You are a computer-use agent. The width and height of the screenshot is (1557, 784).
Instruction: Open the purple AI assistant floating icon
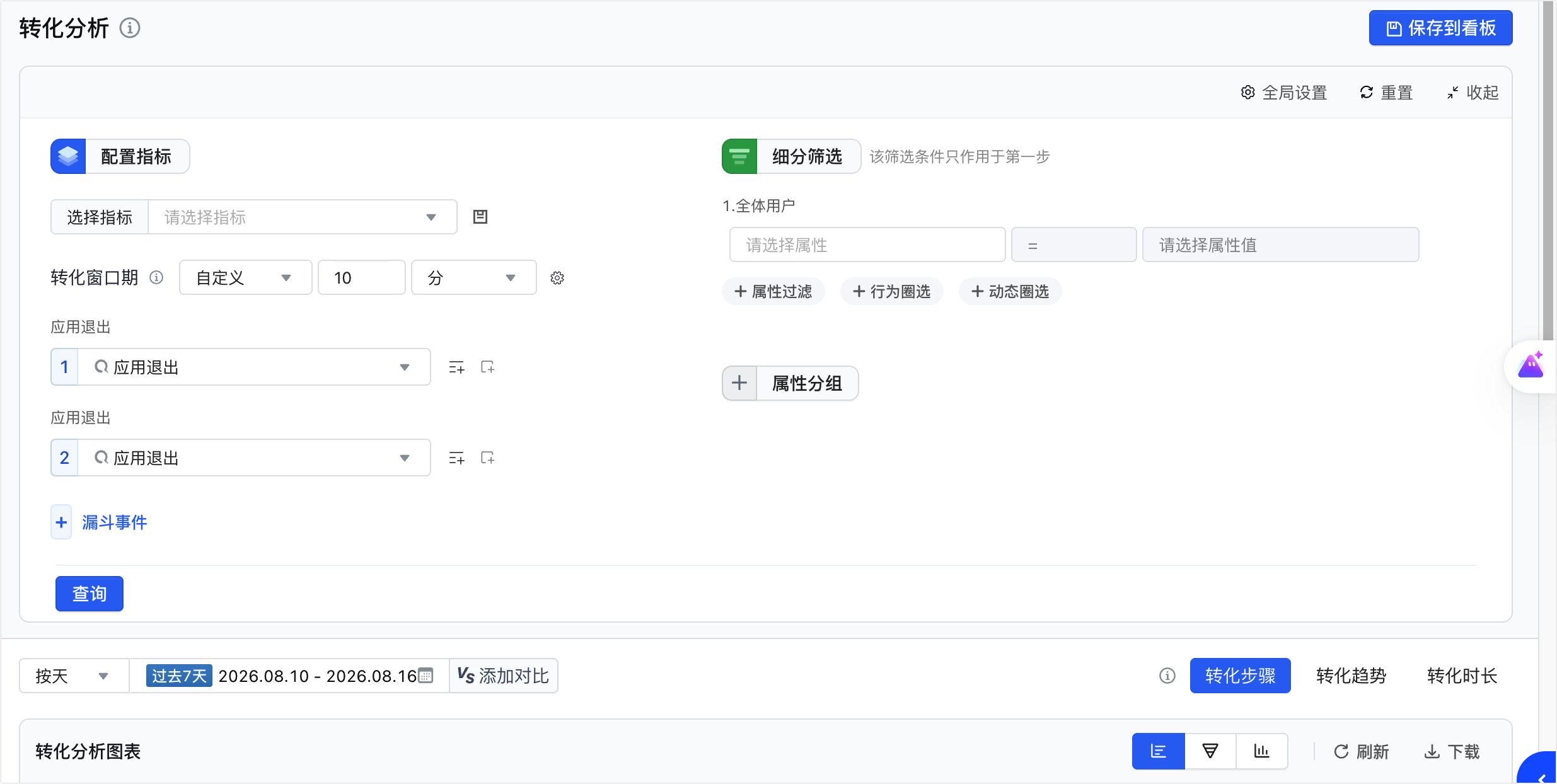click(x=1531, y=366)
